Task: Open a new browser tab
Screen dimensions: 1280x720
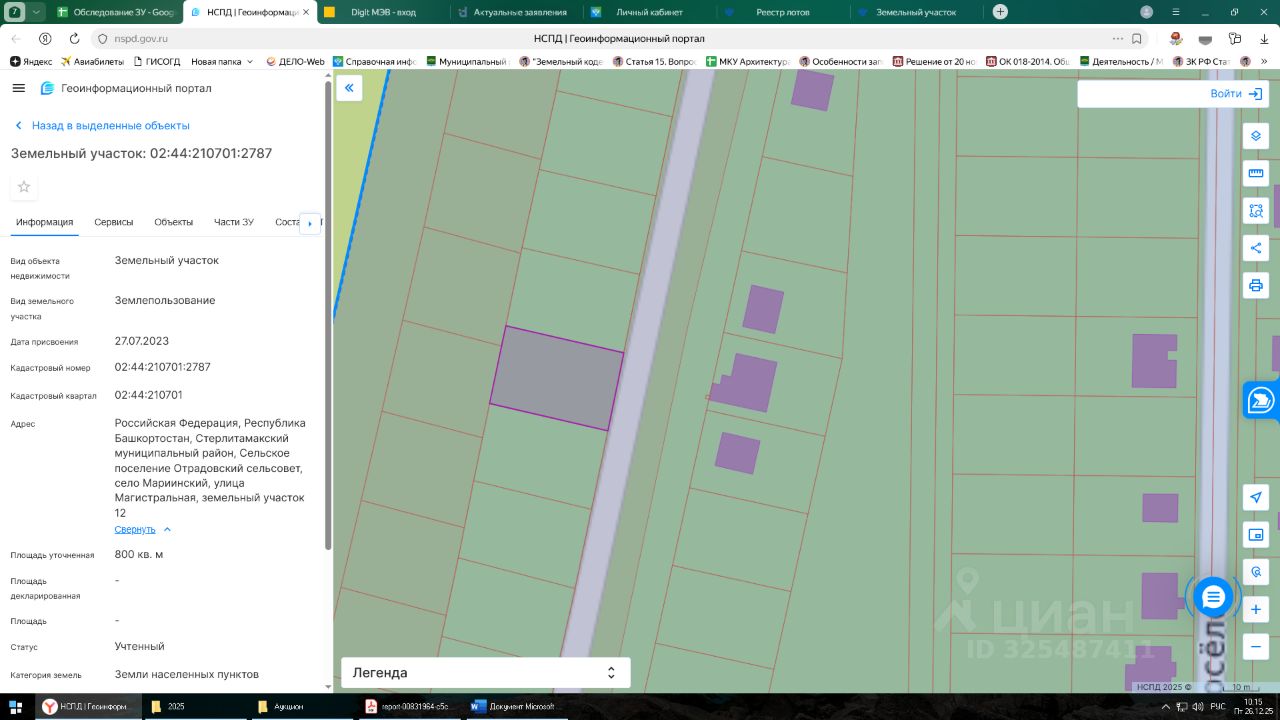Action: tap(1000, 12)
